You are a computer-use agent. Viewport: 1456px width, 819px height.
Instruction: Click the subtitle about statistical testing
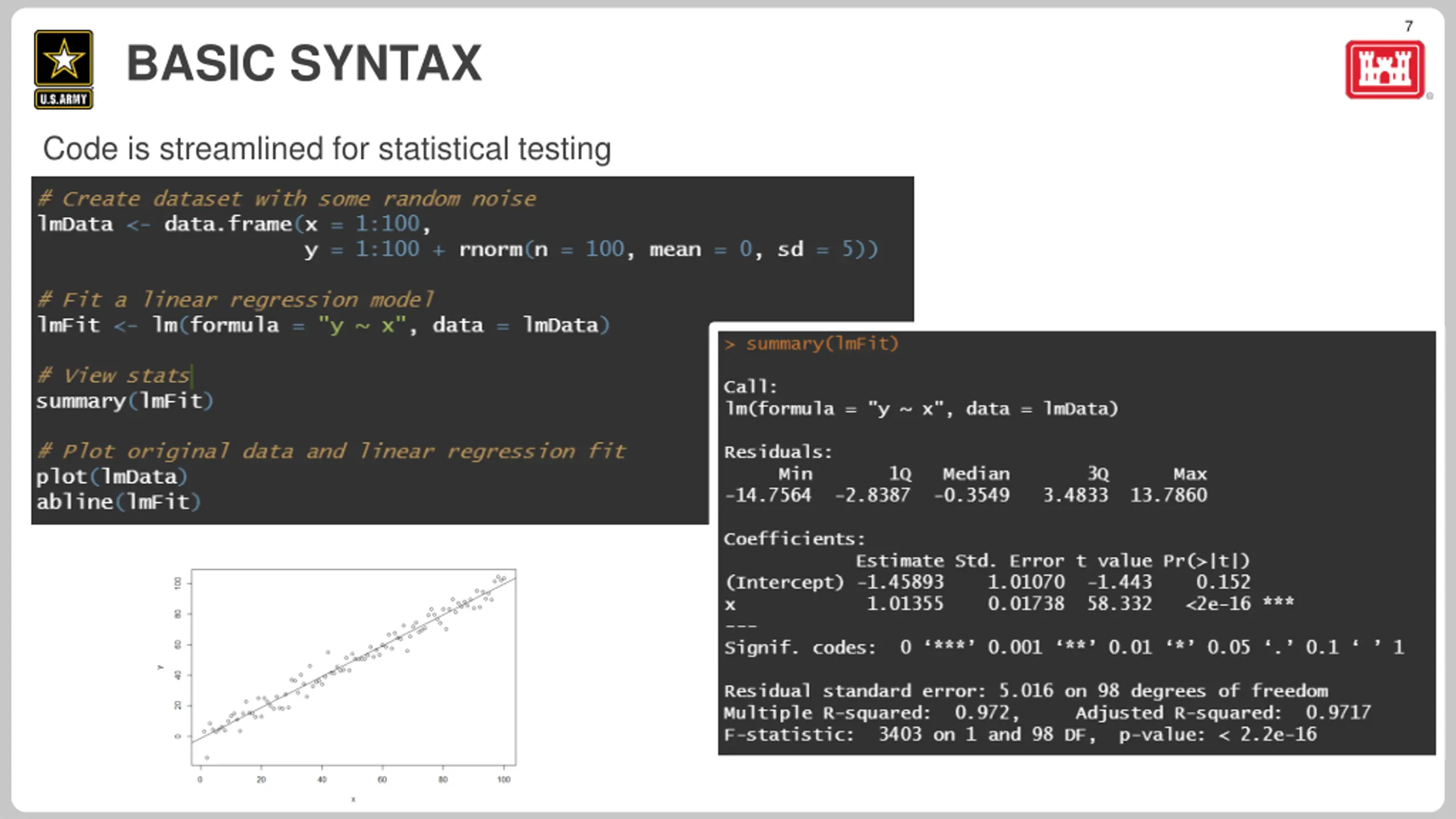[x=327, y=149]
